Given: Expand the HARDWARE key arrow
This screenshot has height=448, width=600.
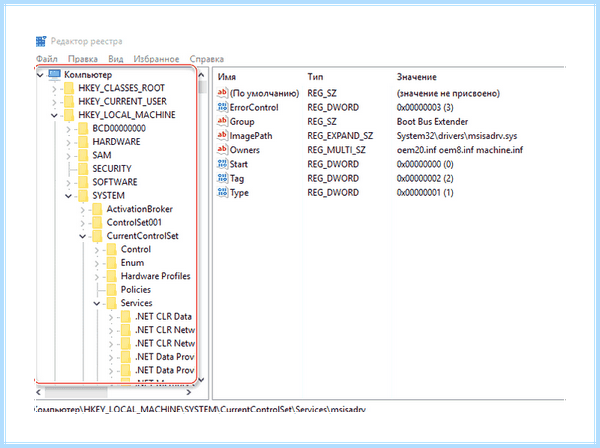Looking at the screenshot, I should (x=68, y=143).
